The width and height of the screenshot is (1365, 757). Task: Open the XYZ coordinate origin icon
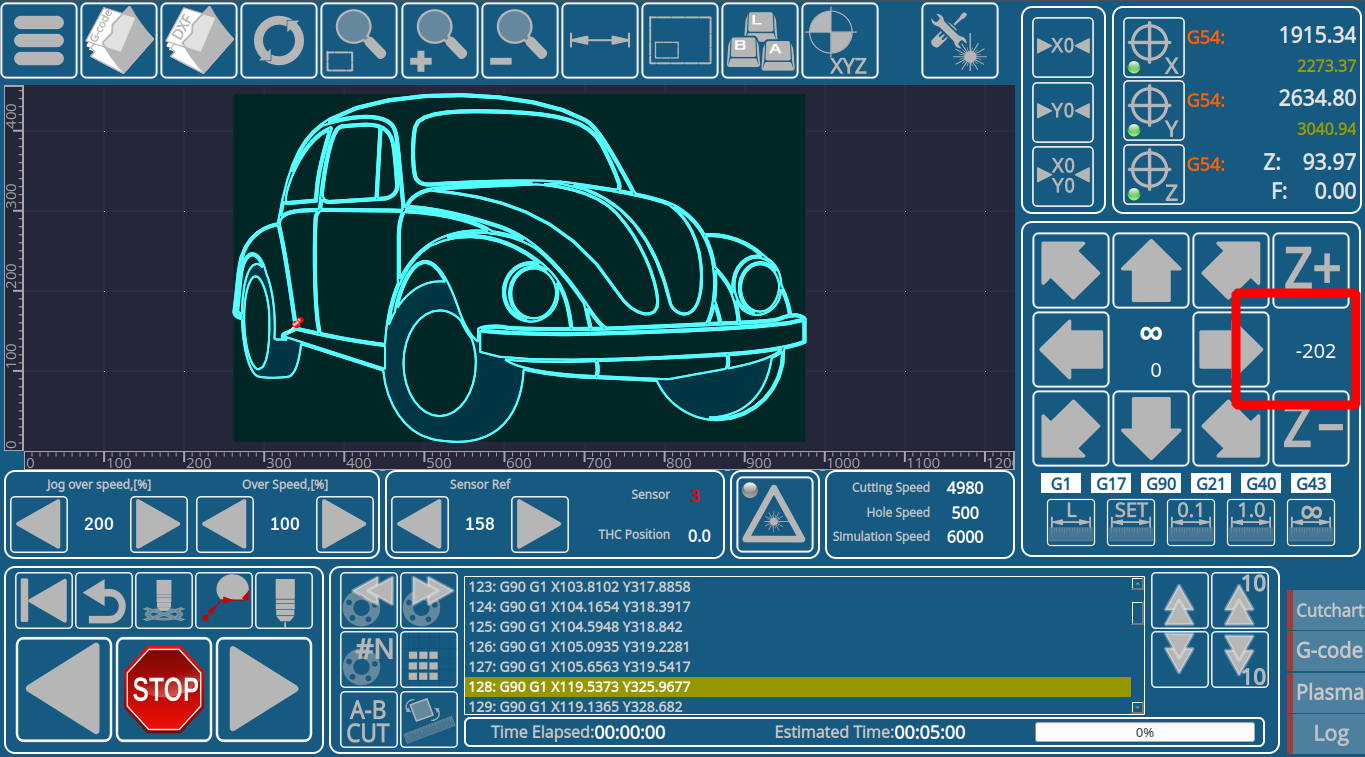point(840,41)
